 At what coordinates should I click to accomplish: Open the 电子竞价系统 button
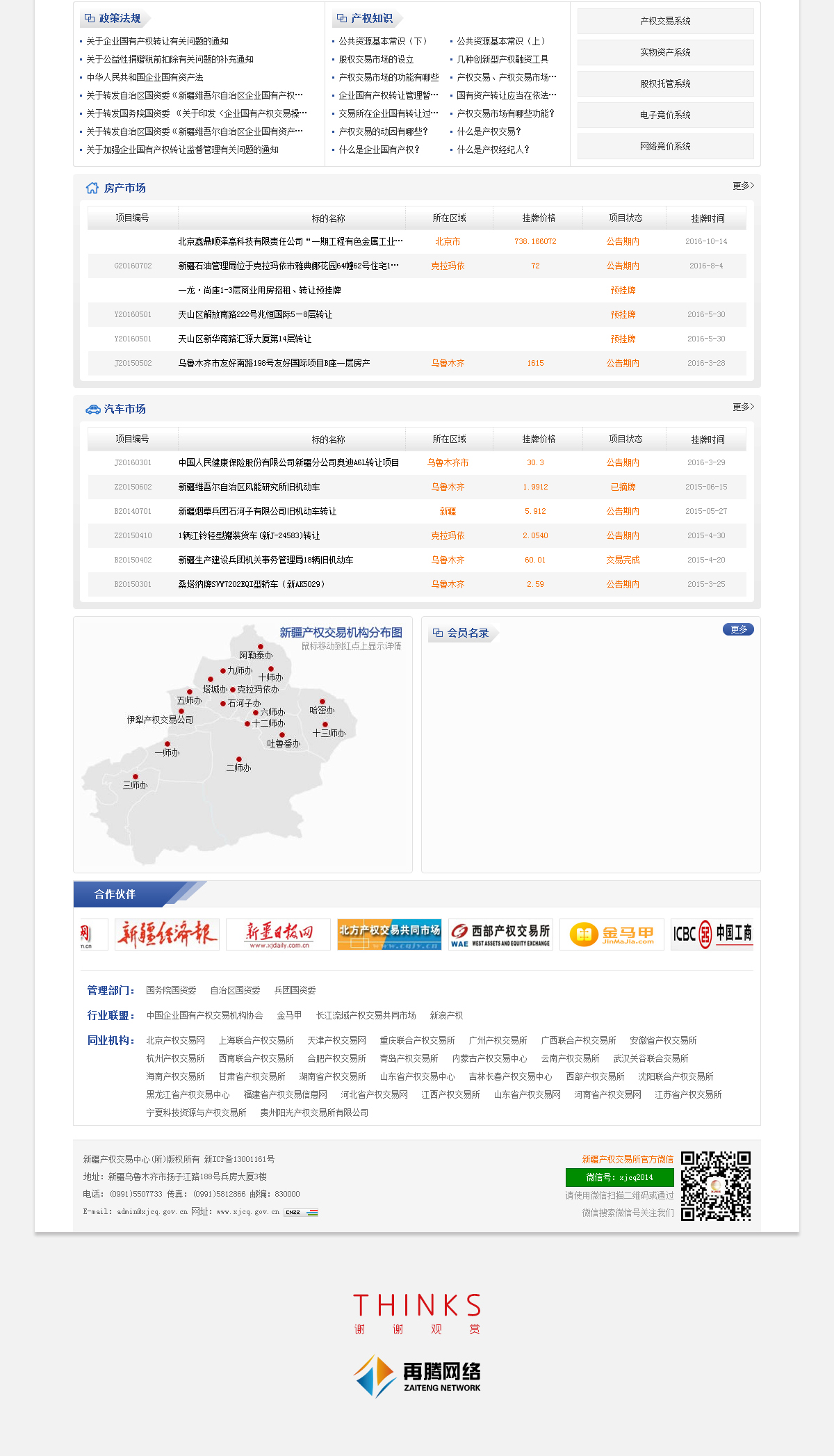(x=666, y=115)
